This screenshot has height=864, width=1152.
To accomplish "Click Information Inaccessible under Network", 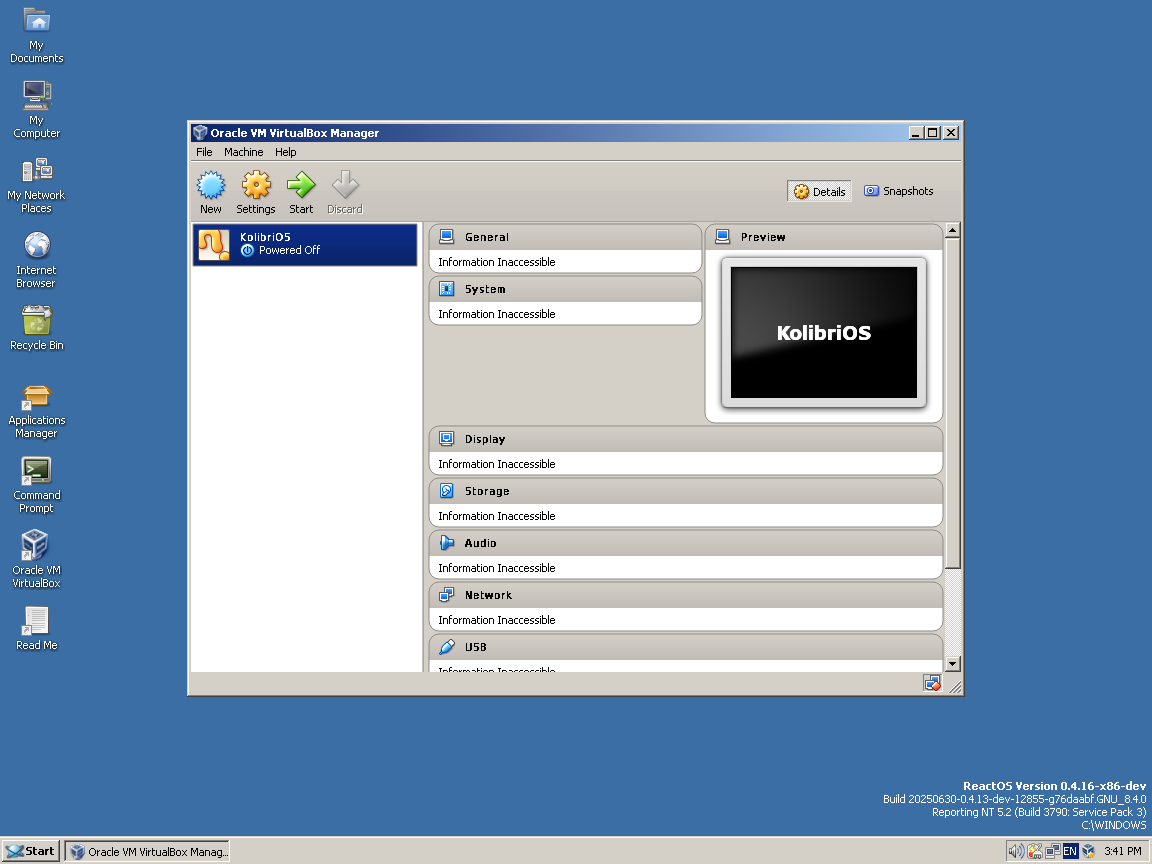I will click(497, 620).
